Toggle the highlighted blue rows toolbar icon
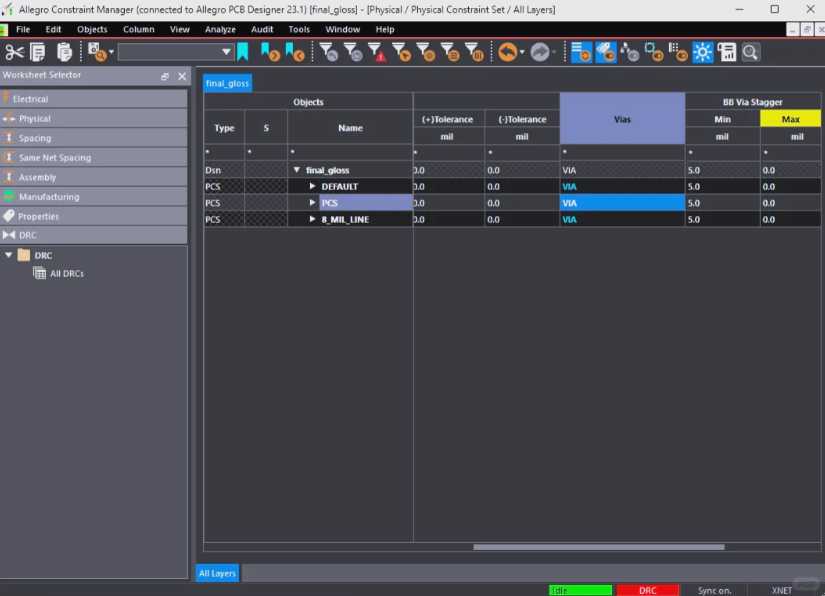Viewport: 825px width, 596px height. click(581, 52)
